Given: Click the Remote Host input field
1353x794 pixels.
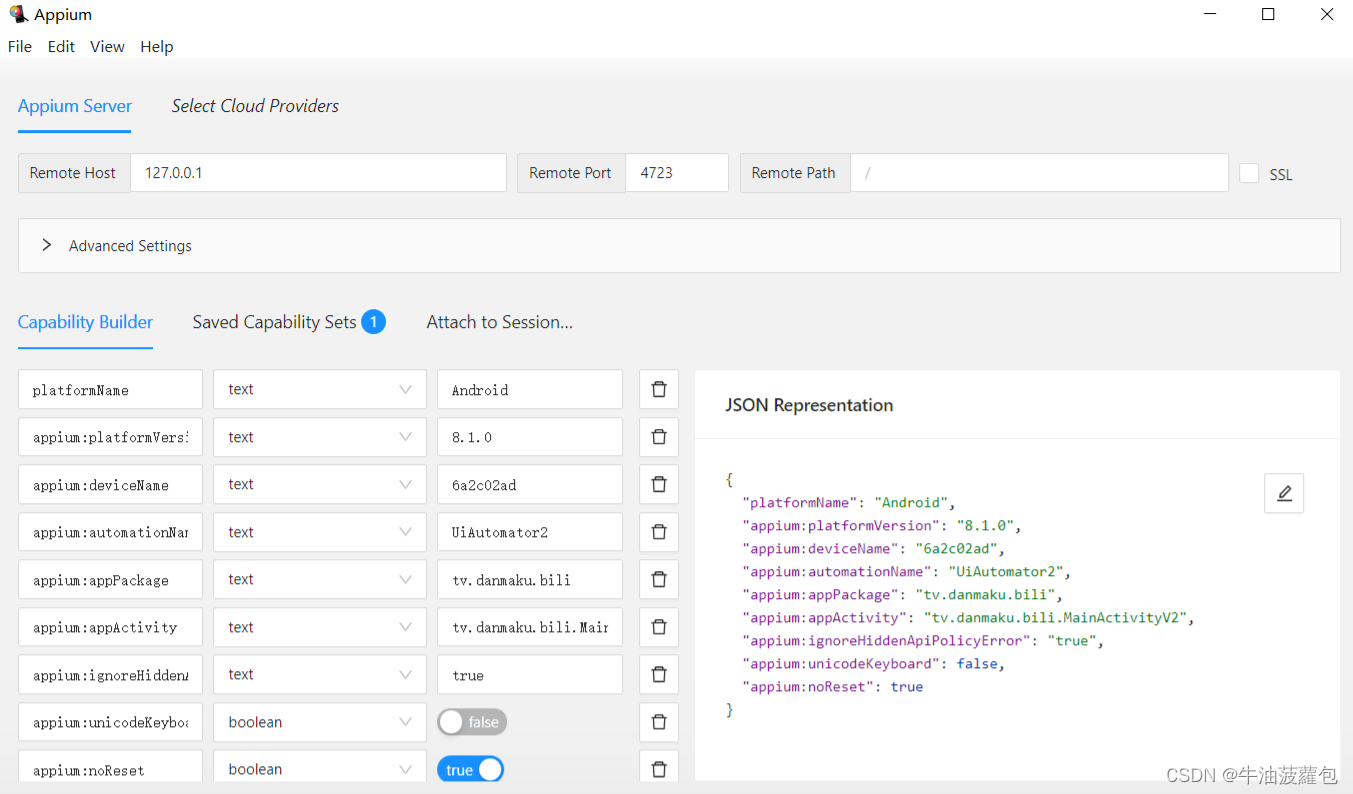Looking at the screenshot, I should click(x=318, y=173).
